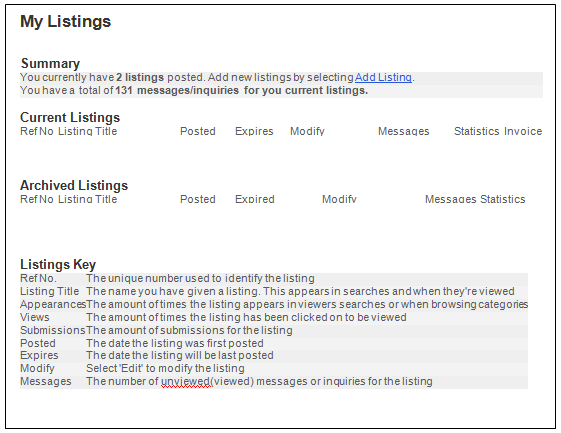
Task: Click the 131 messages/inquiries summary text
Action: point(177,90)
